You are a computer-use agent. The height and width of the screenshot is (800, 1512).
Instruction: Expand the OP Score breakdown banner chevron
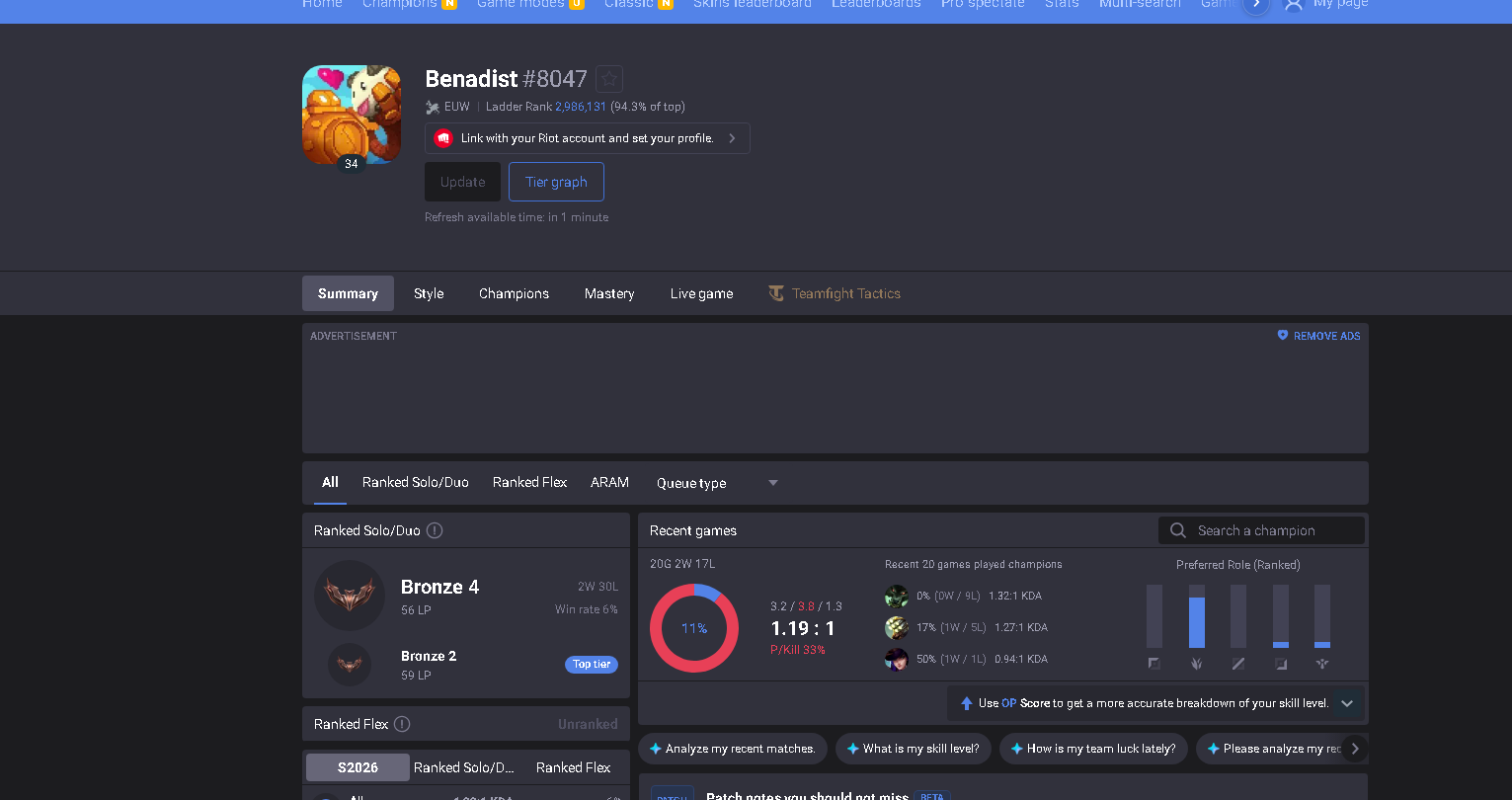(1347, 703)
